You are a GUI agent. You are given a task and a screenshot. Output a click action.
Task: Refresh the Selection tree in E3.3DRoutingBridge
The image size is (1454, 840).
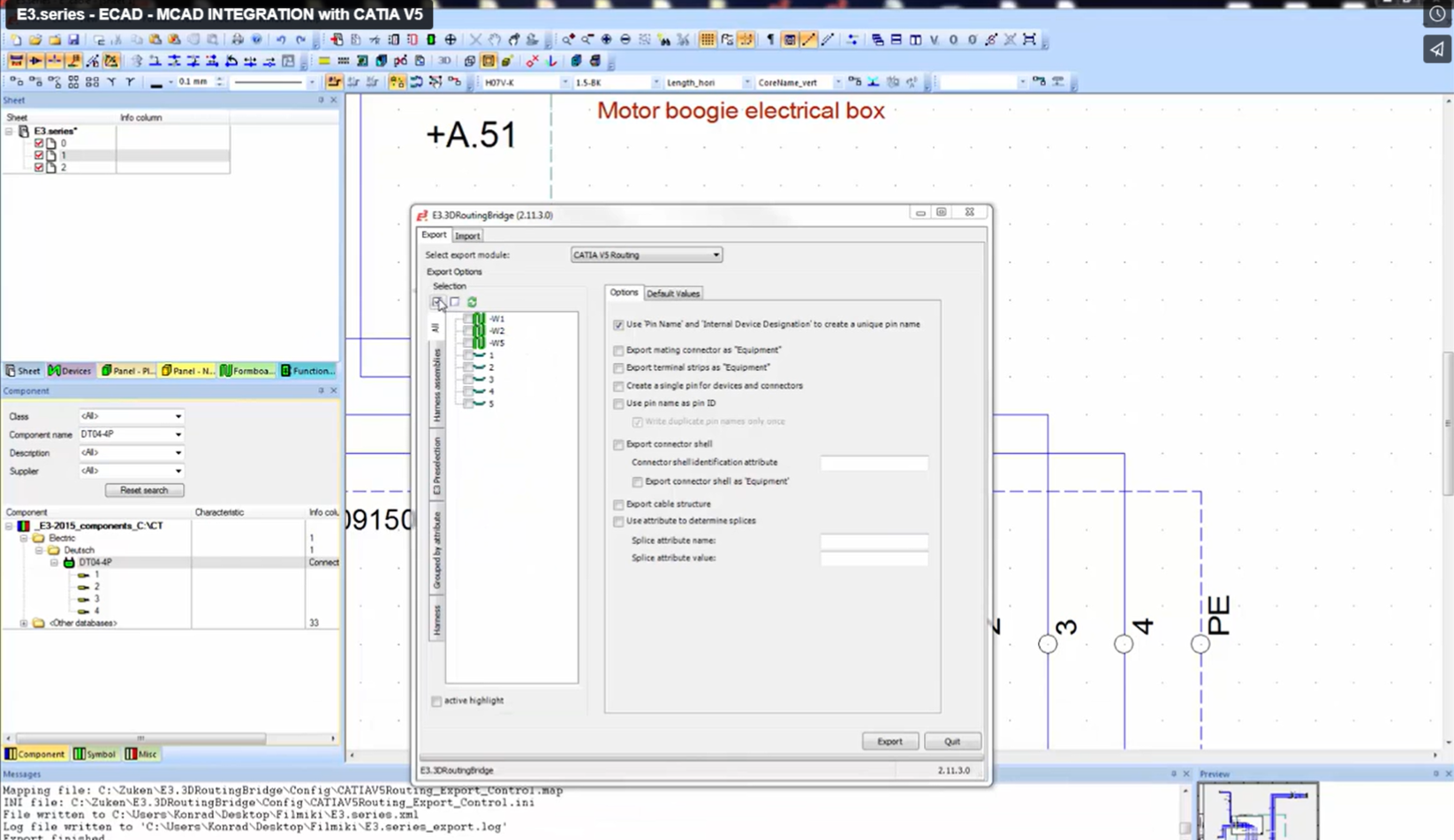(471, 302)
